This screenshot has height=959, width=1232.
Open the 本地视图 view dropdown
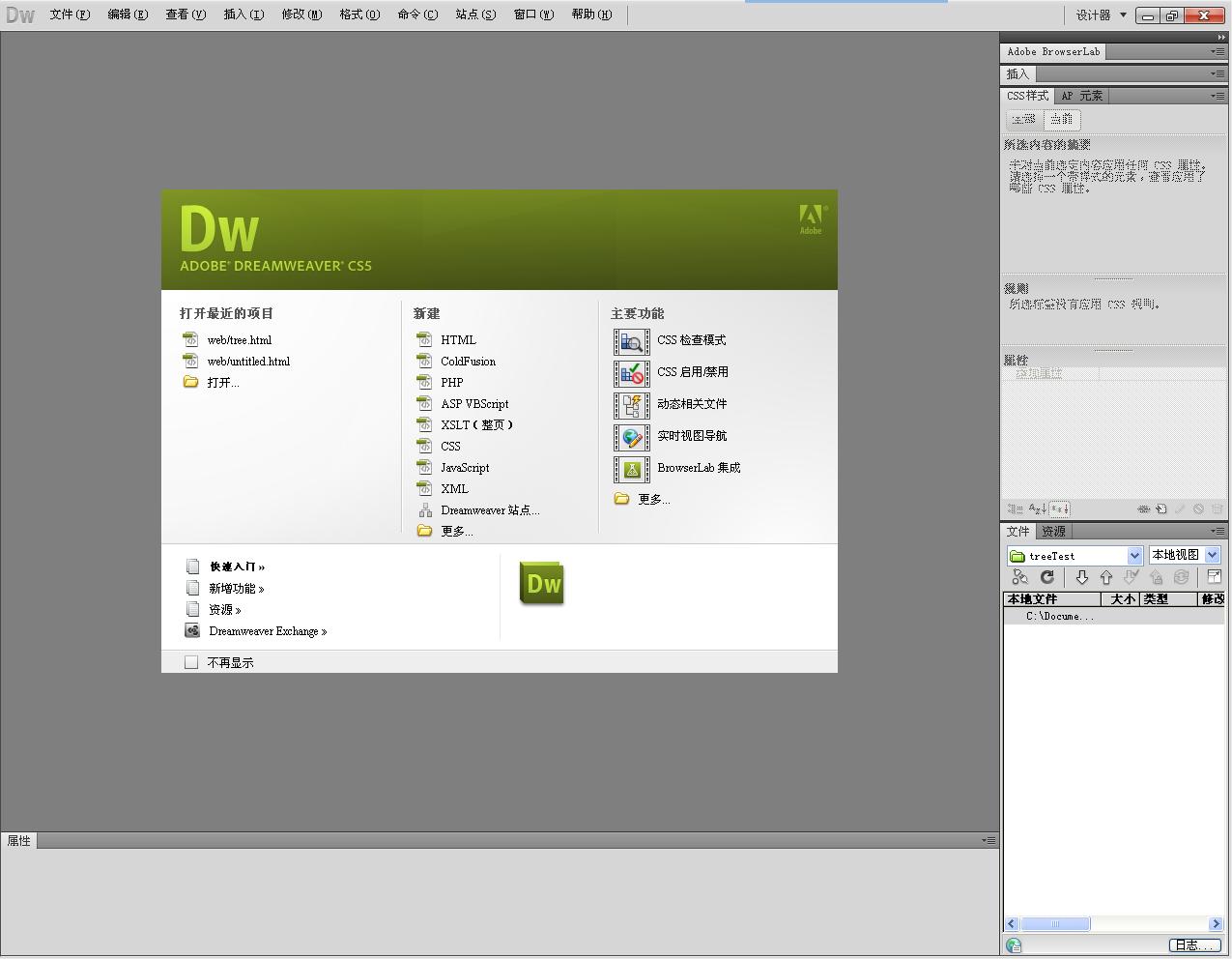[x=1212, y=555]
